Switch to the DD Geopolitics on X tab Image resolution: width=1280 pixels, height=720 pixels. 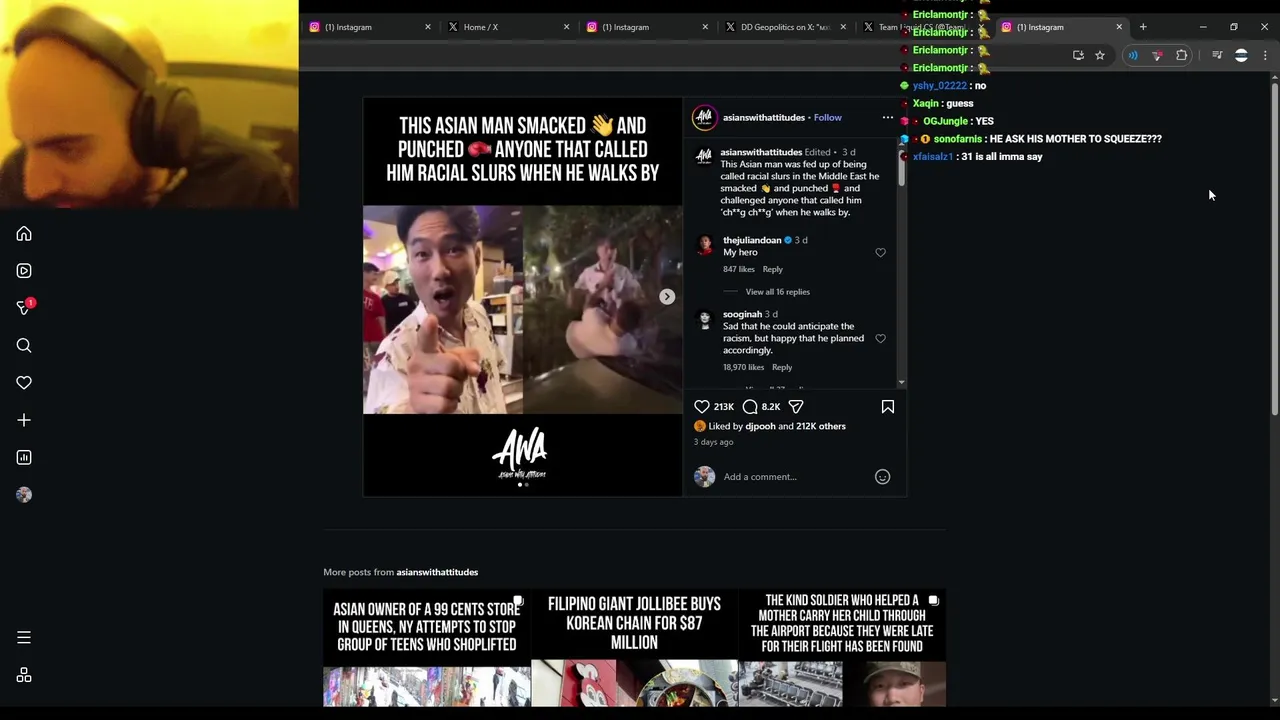coord(784,27)
